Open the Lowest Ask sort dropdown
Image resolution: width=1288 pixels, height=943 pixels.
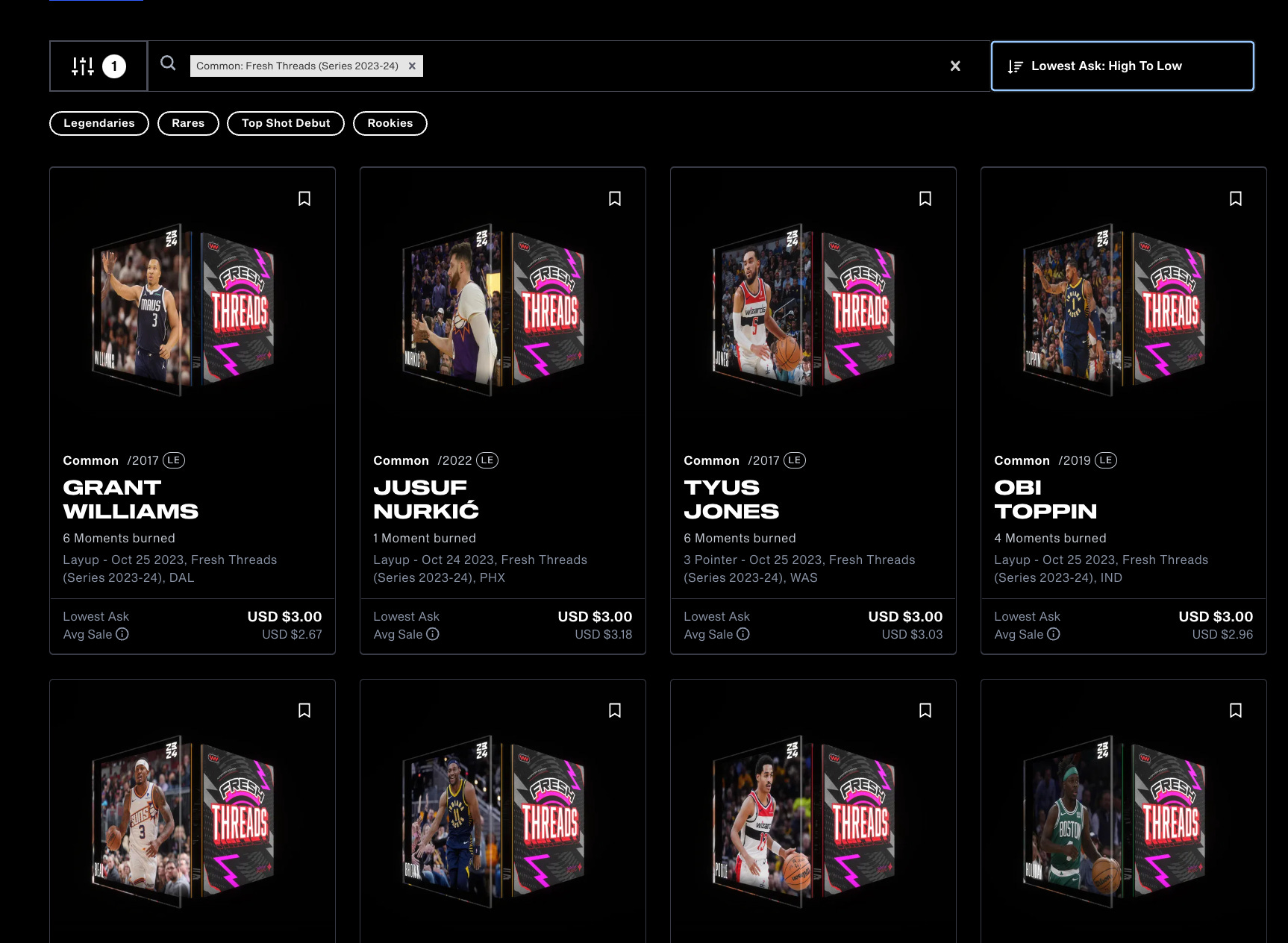[1122, 66]
